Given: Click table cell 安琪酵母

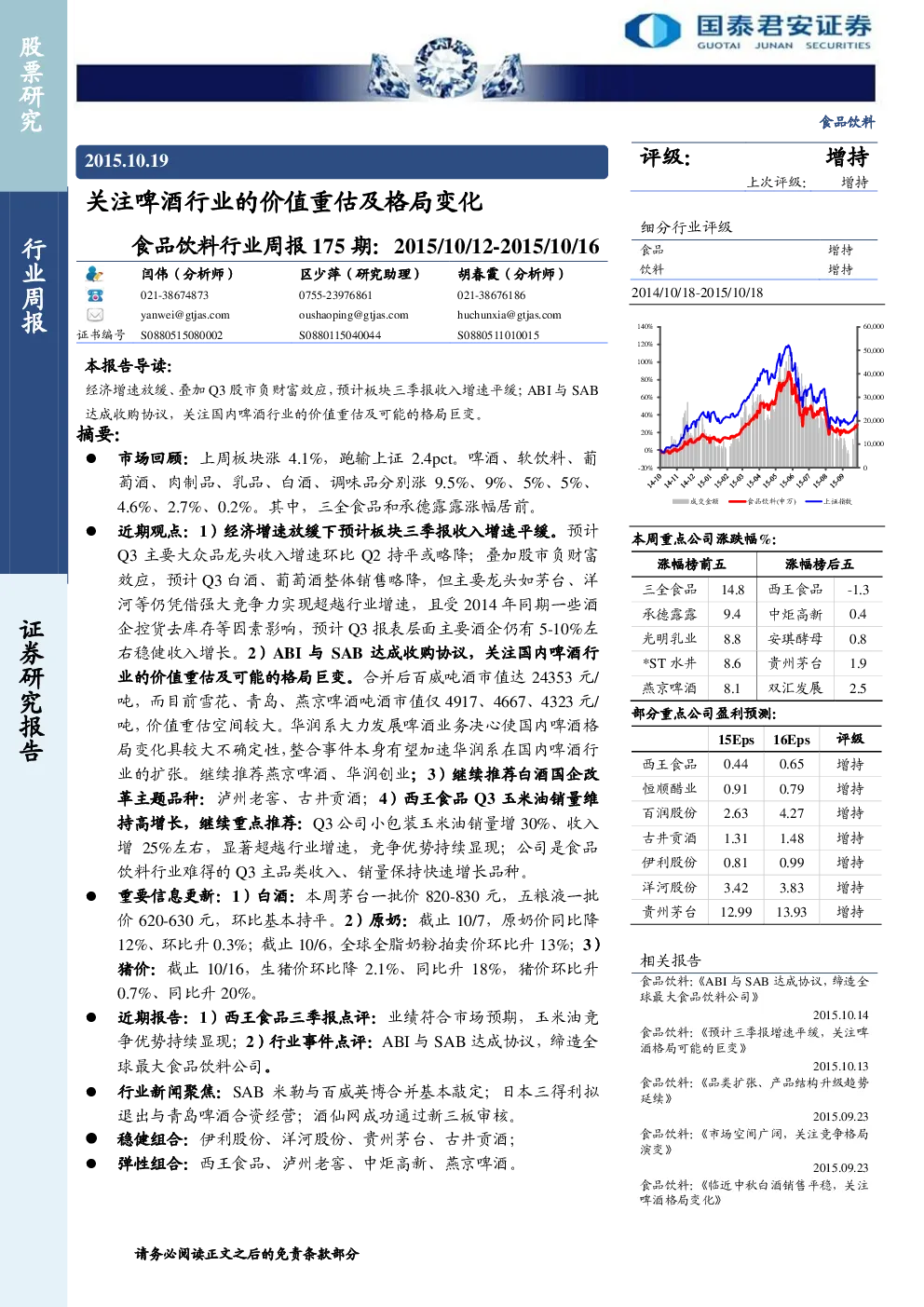Looking at the screenshot, I should click(795, 639).
